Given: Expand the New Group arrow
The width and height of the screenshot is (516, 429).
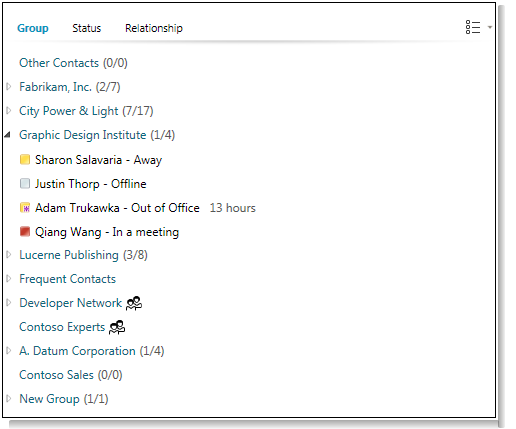Looking at the screenshot, I should coord(9,399).
